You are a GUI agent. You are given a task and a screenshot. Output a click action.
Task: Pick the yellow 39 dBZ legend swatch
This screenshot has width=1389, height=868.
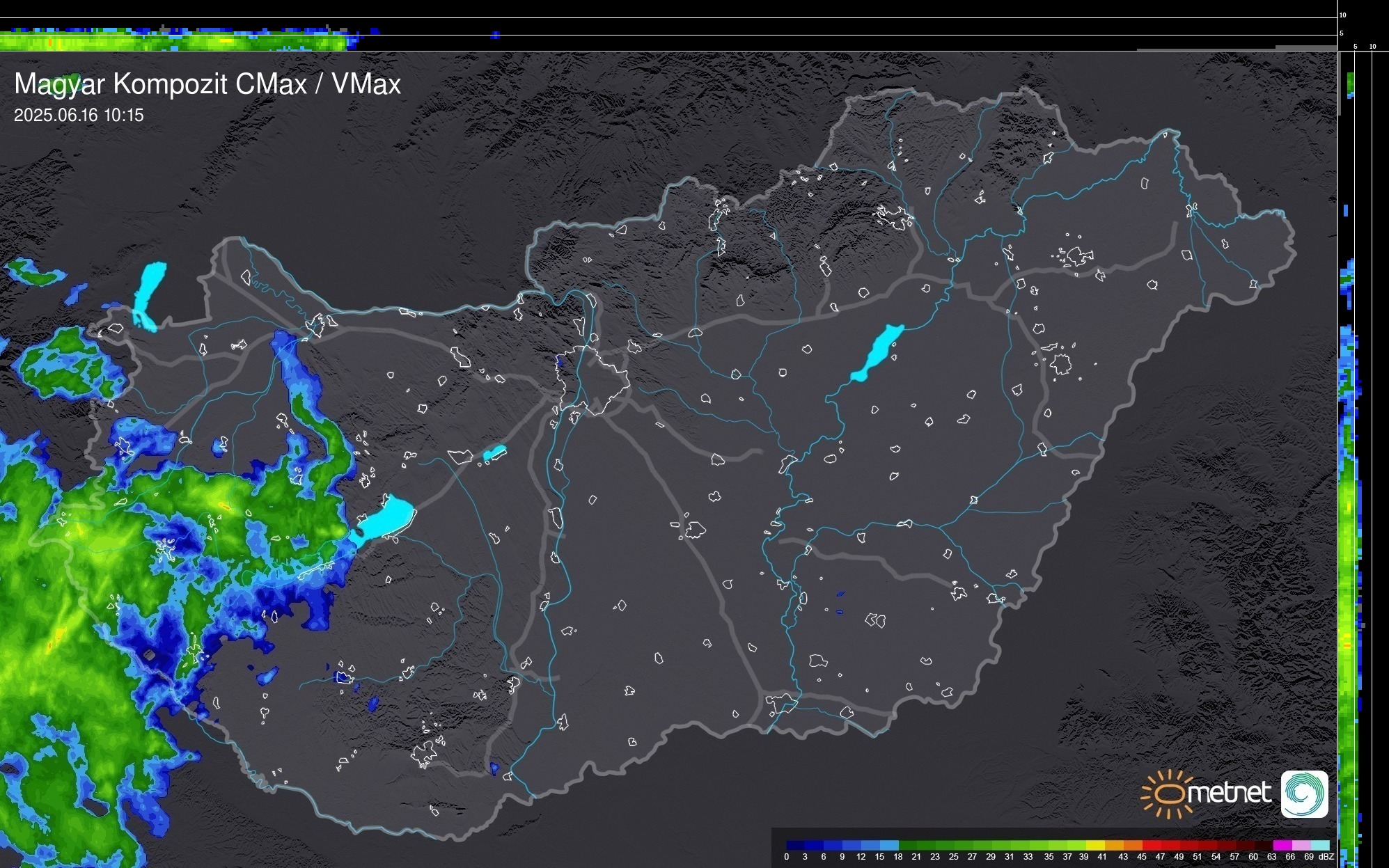pyautogui.click(x=1094, y=845)
